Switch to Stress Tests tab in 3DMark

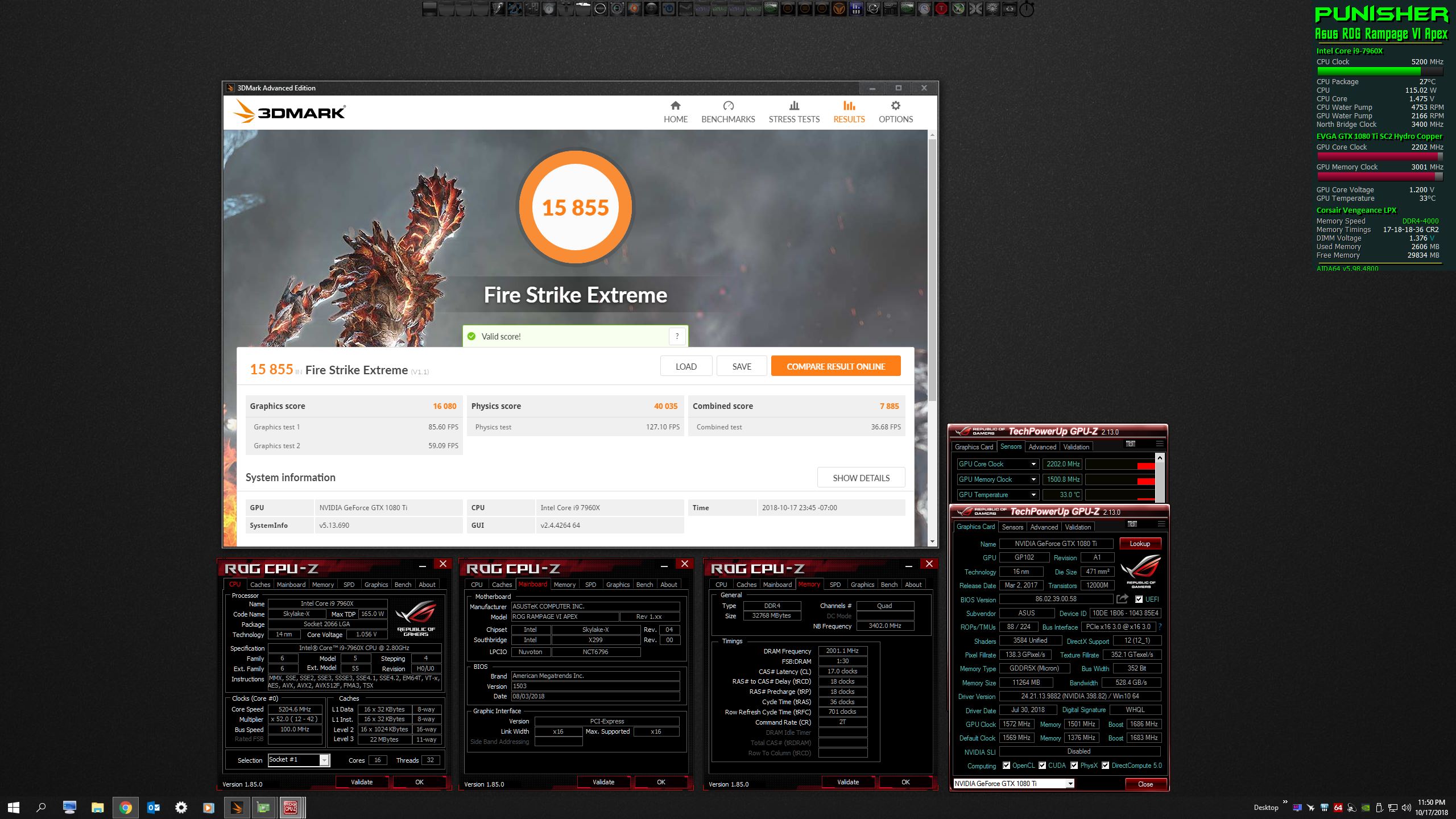click(x=794, y=112)
